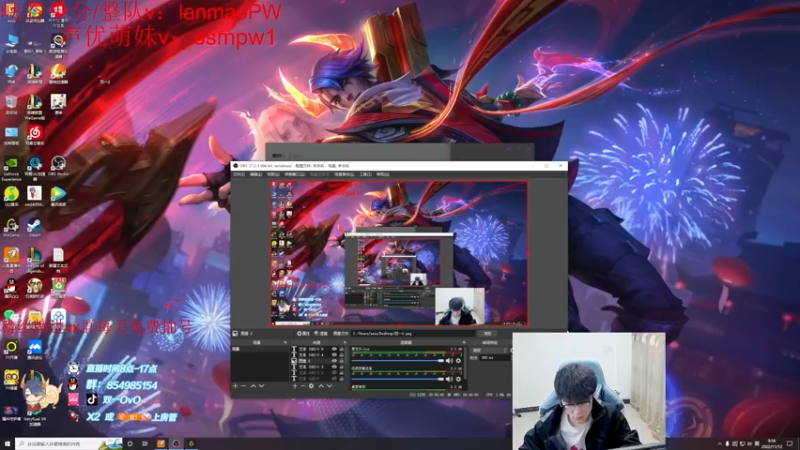
Task: Pop out the Audio Mixer dock panel
Action: point(464,342)
